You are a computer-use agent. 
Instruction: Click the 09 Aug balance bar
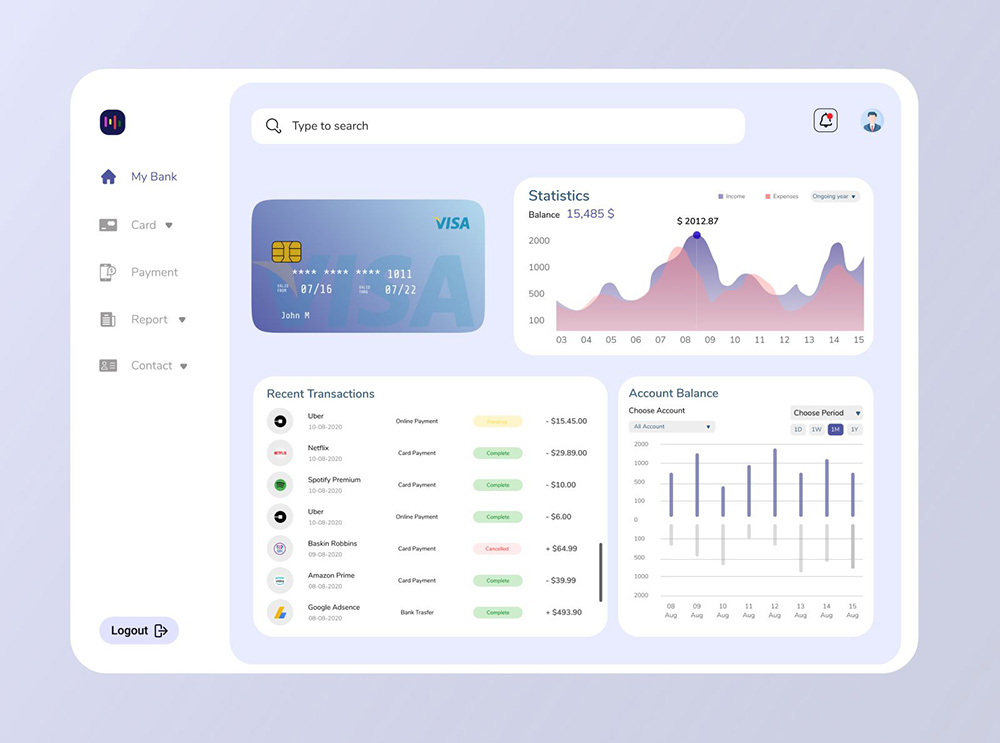pyautogui.click(x=697, y=485)
